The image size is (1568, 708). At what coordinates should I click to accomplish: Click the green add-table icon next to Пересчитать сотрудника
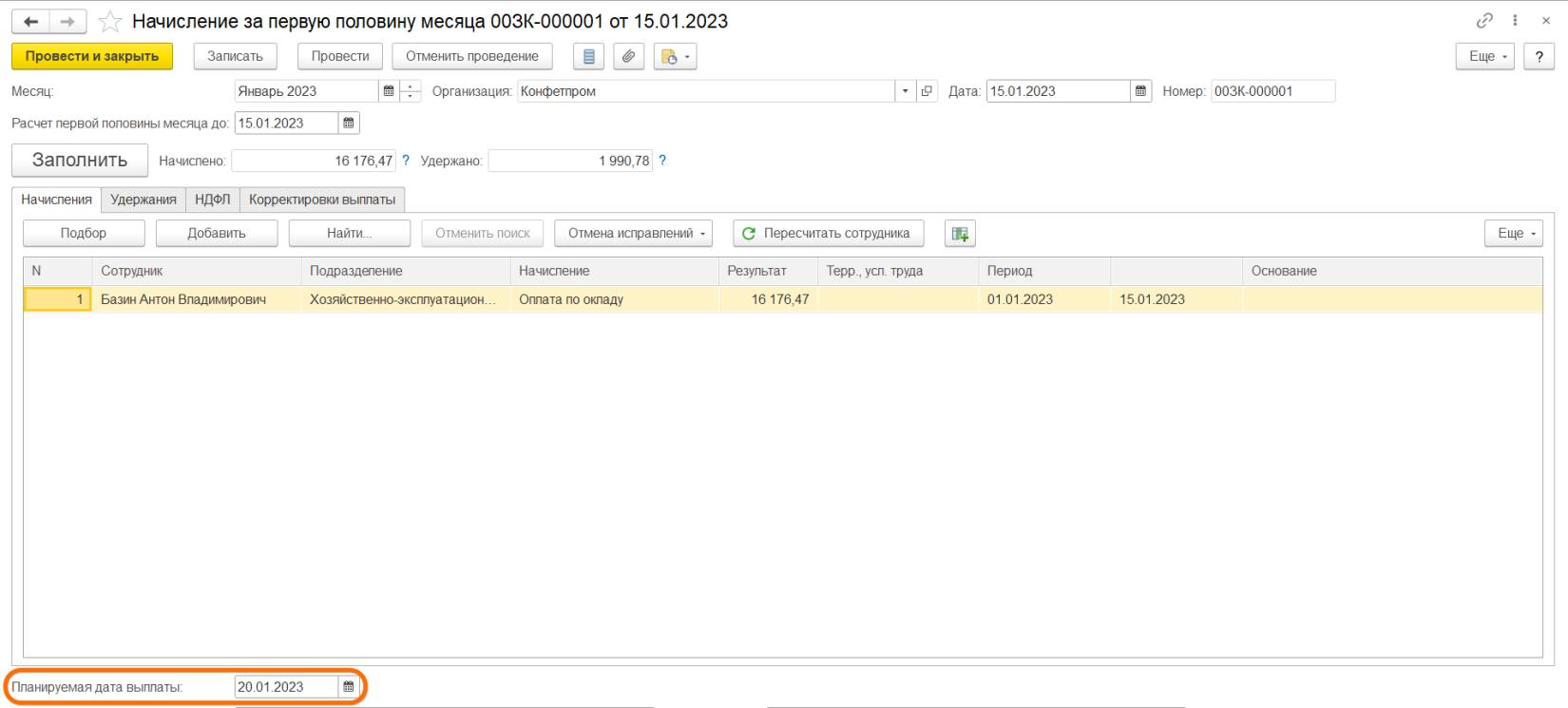960,234
